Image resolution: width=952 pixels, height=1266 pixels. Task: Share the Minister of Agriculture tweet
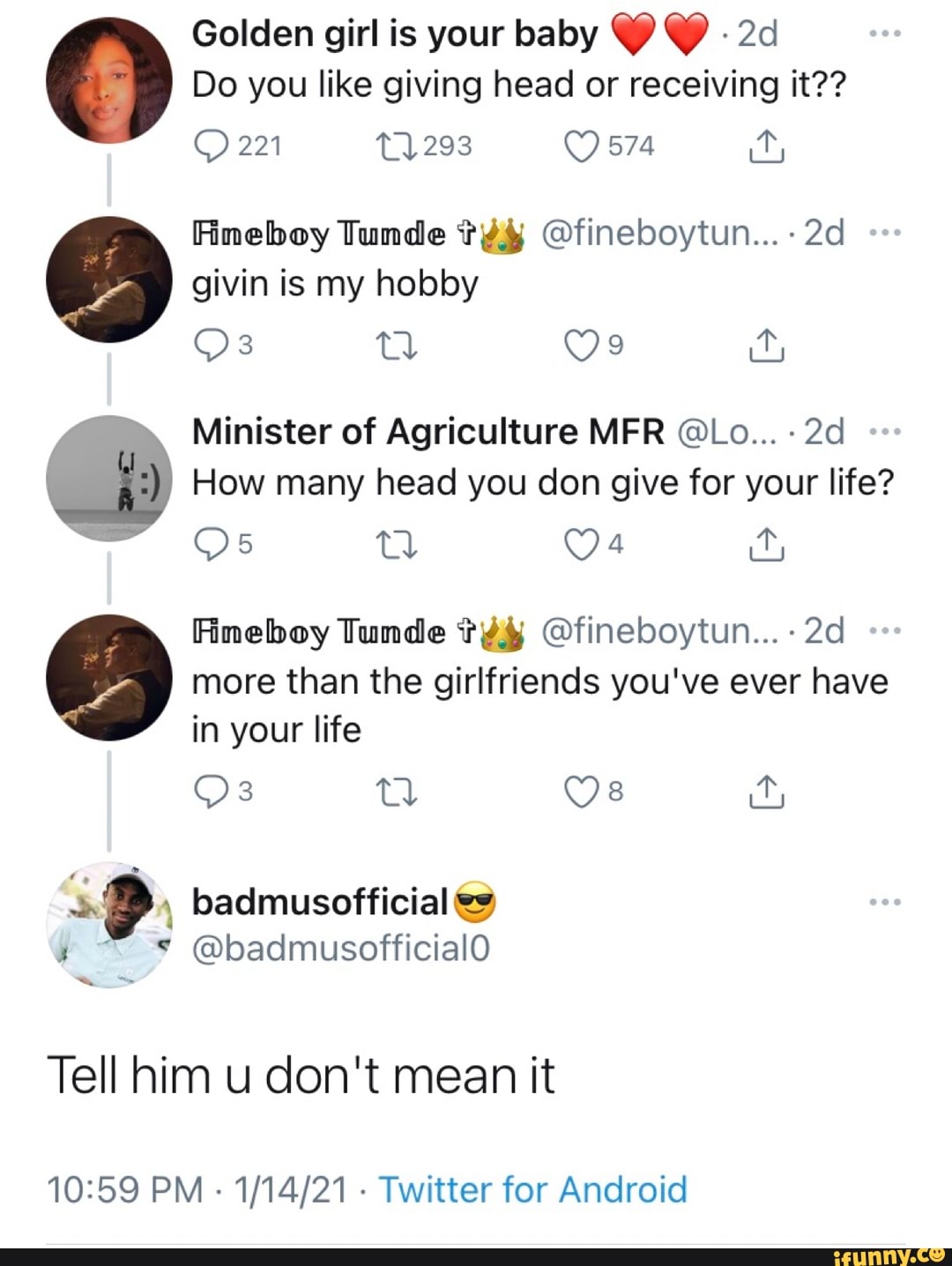[766, 546]
